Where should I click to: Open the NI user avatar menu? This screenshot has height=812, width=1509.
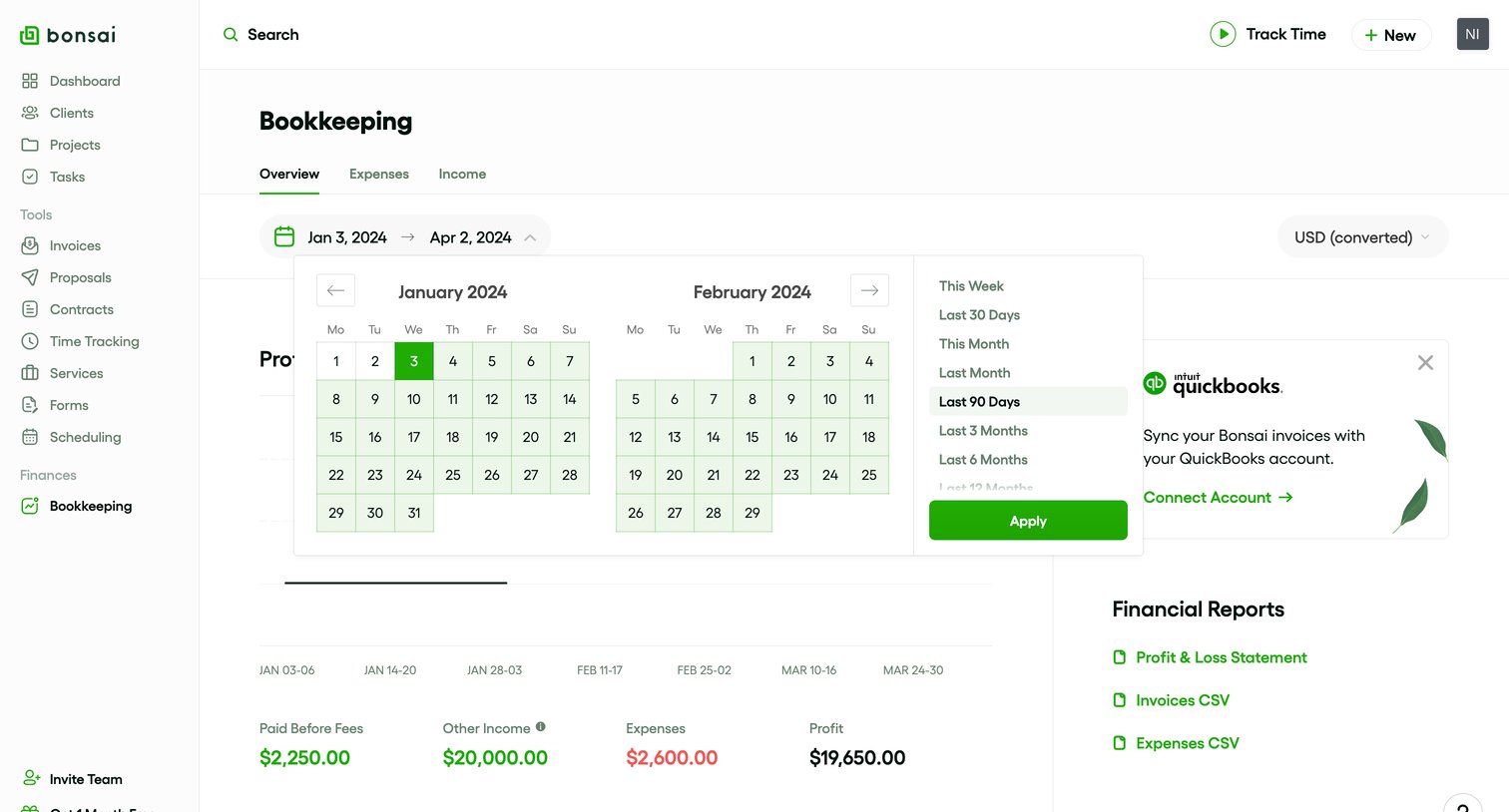click(1472, 34)
